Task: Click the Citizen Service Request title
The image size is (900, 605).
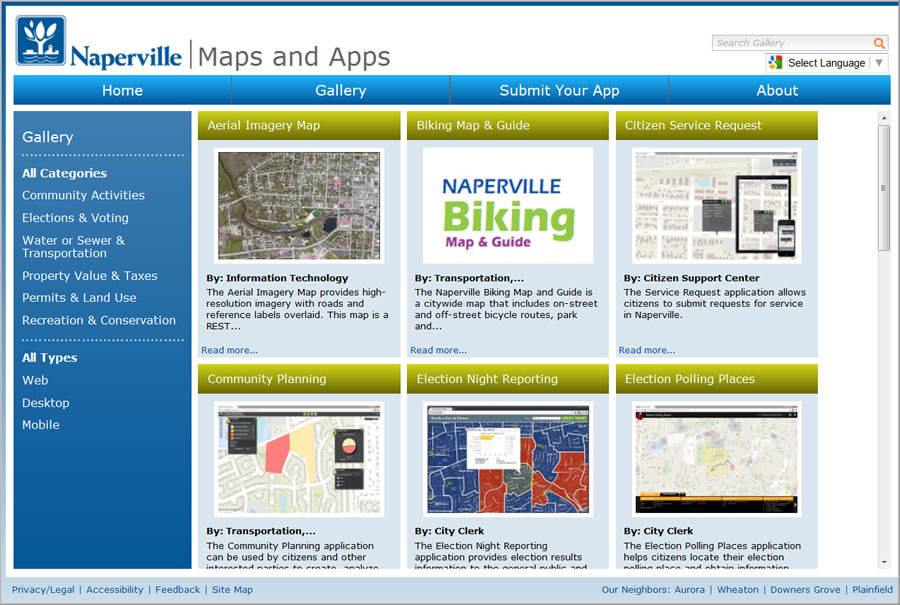Action: [x=693, y=125]
